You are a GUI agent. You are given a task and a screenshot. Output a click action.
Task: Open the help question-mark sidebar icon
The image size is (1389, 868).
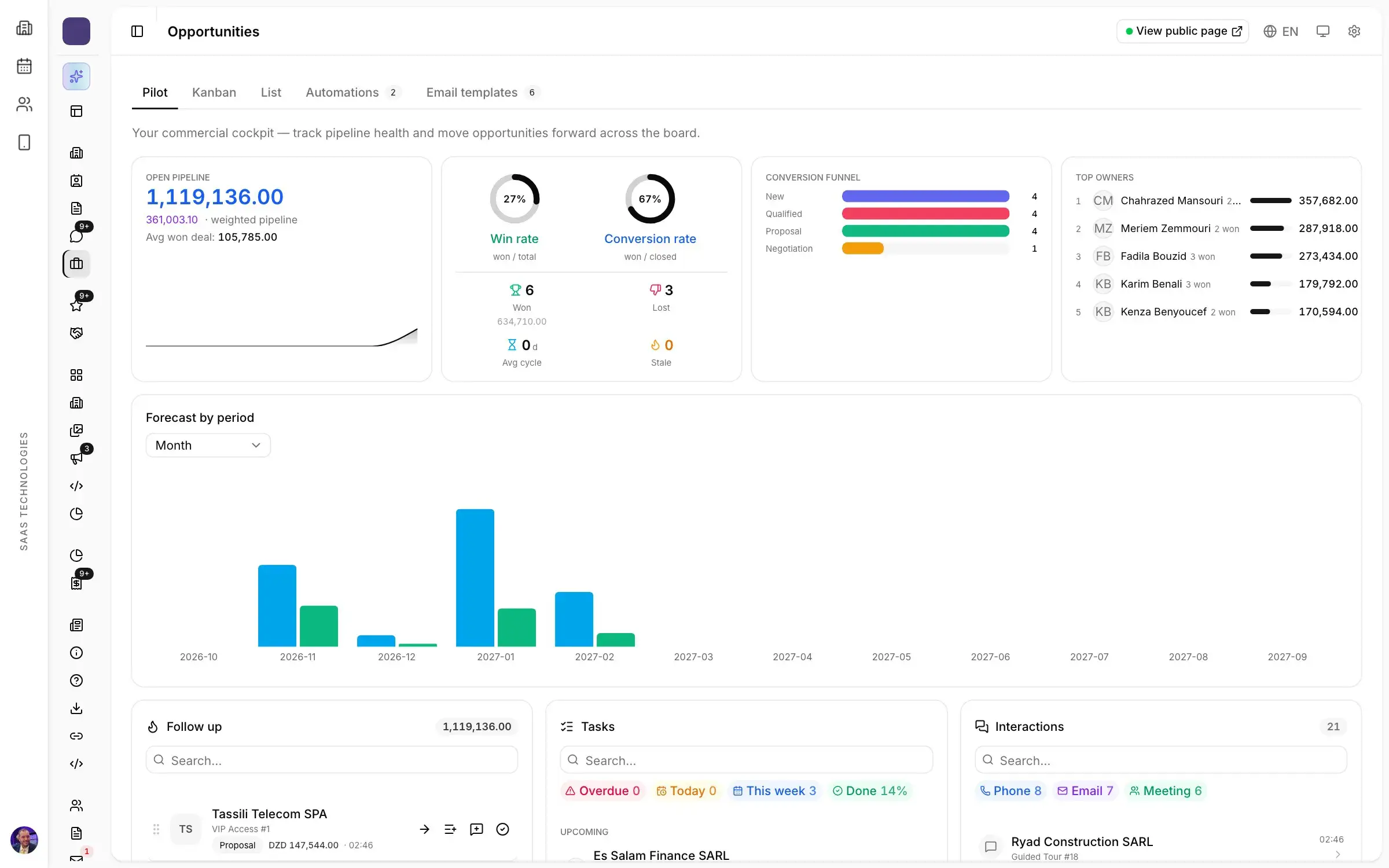coord(76,681)
